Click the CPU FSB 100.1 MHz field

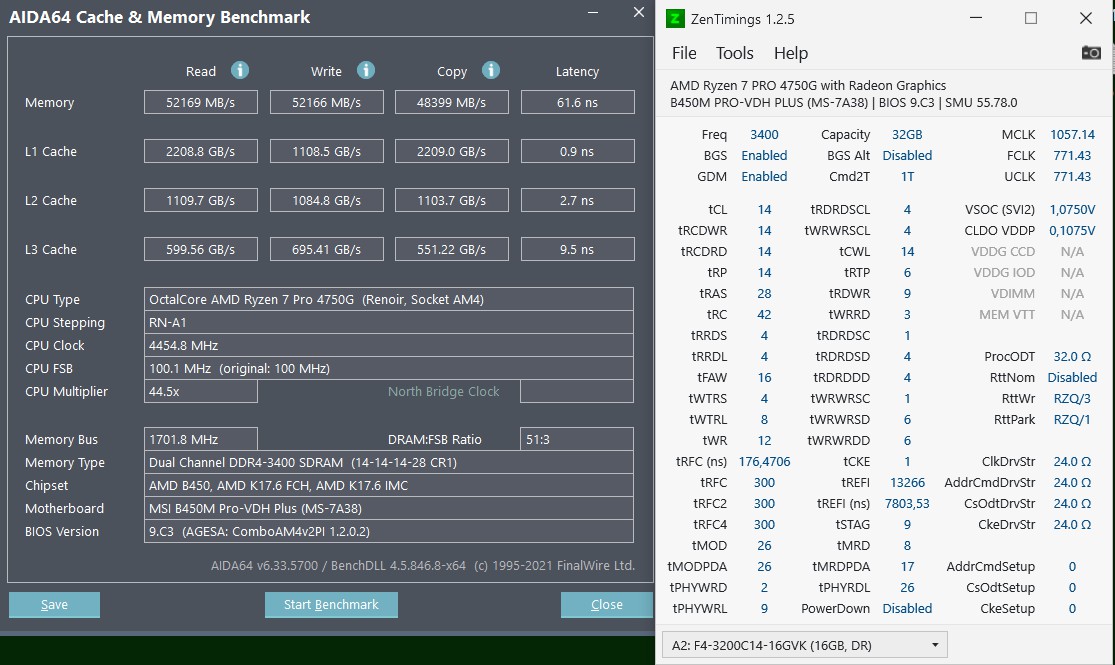pyautogui.click(x=388, y=368)
